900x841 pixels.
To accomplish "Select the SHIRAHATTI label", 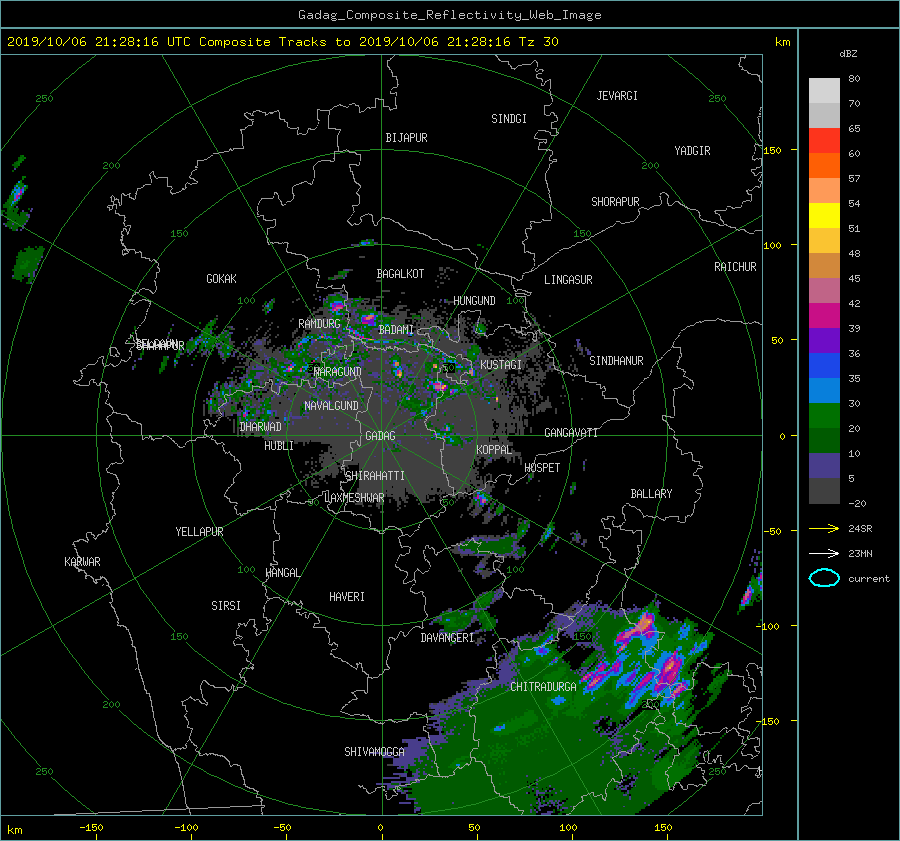I will (375, 476).
